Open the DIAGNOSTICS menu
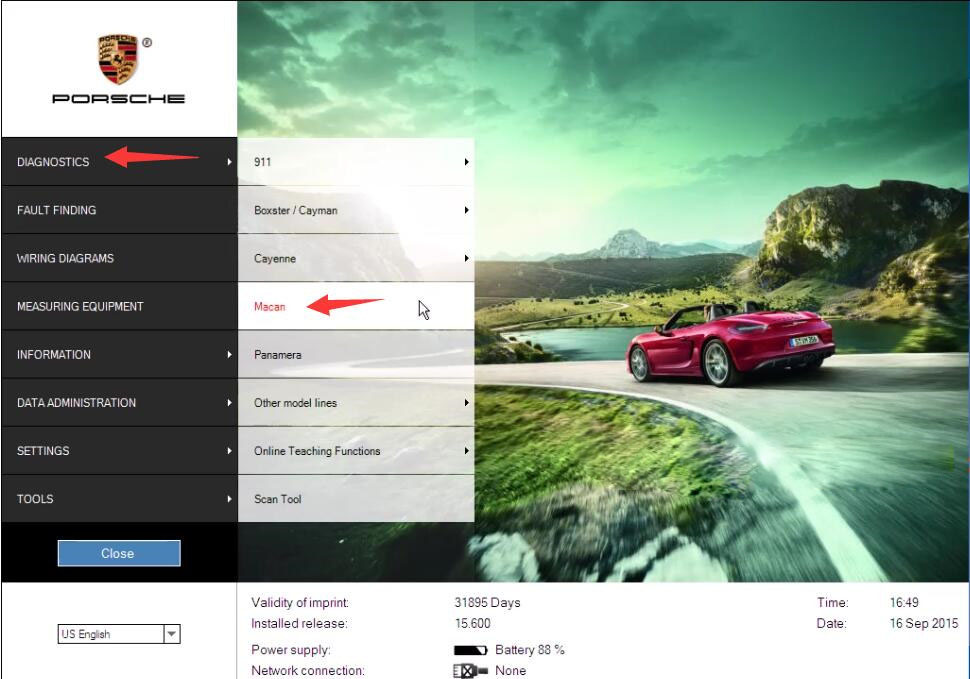 119,161
